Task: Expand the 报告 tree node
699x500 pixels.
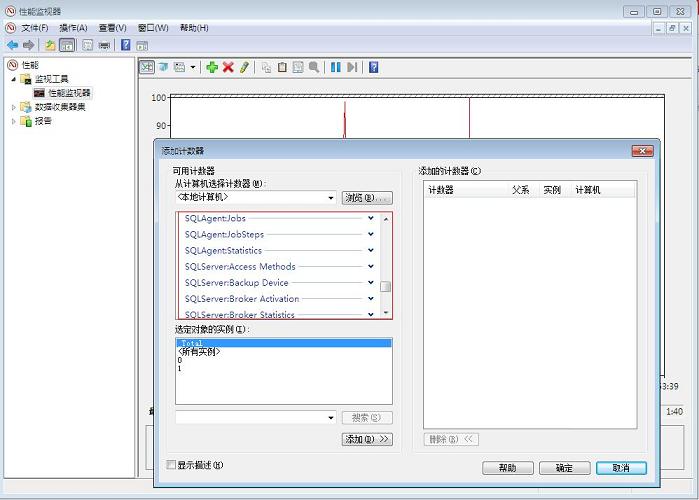Action: point(13,121)
